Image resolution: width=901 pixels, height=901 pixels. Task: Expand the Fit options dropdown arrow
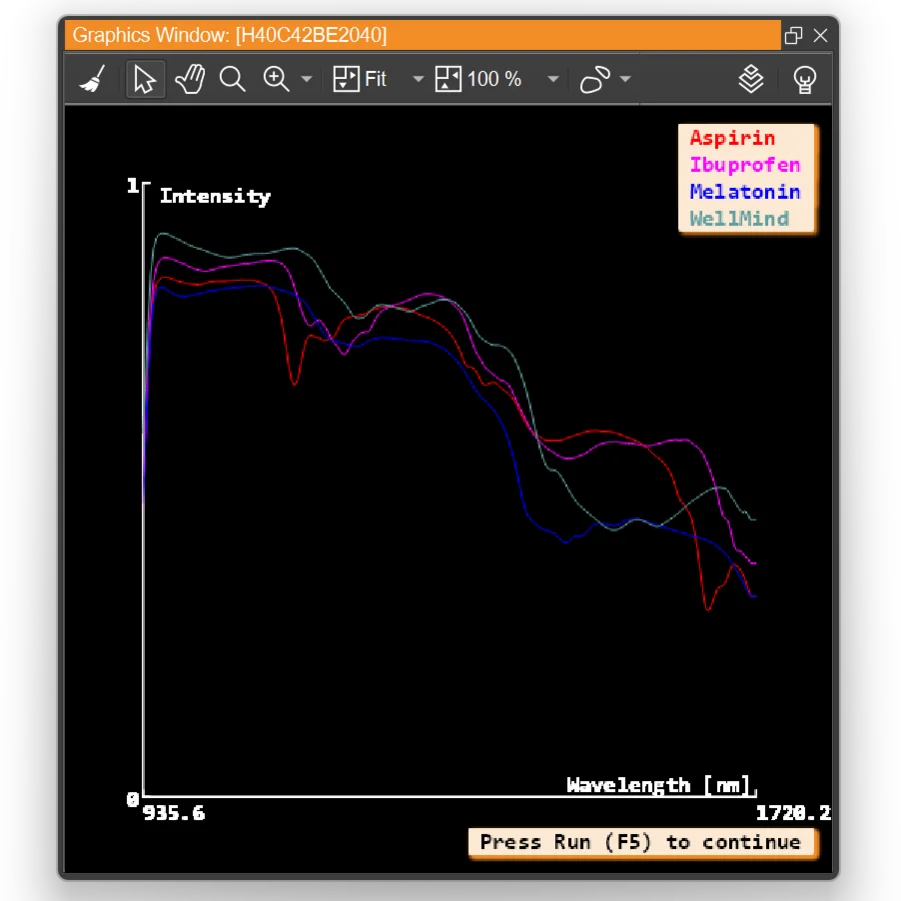click(418, 79)
